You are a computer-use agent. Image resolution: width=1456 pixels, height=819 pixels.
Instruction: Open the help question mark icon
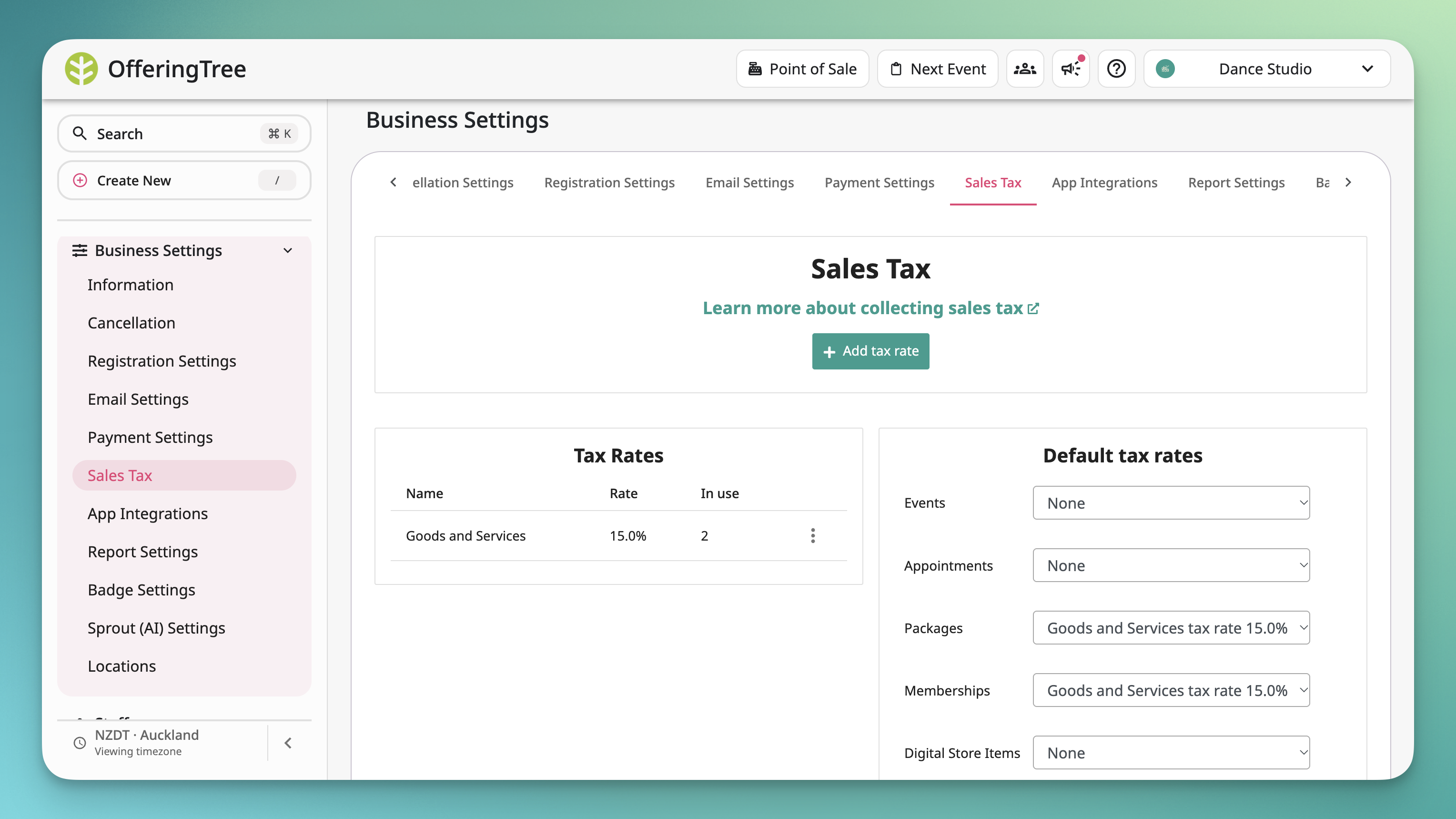pos(1116,69)
